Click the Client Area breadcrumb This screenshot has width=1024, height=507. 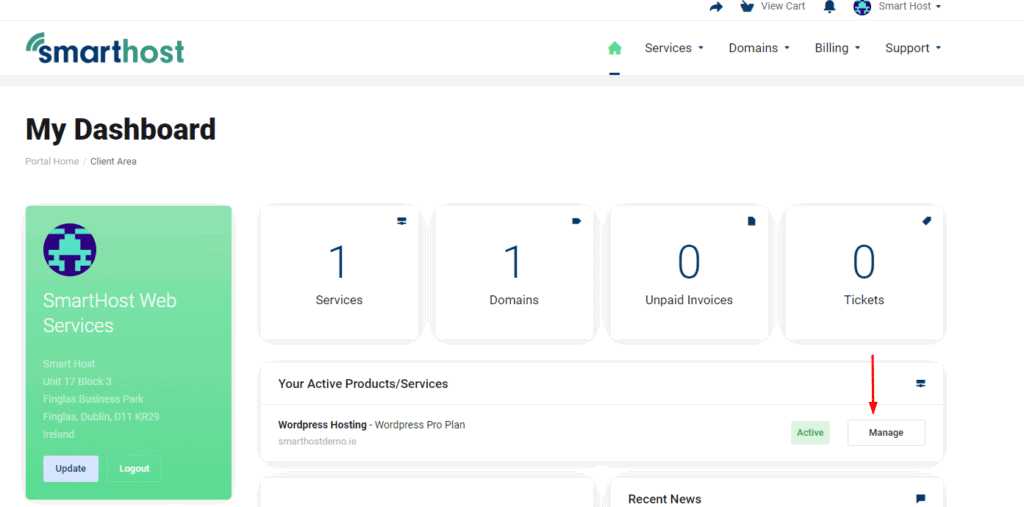point(114,161)
